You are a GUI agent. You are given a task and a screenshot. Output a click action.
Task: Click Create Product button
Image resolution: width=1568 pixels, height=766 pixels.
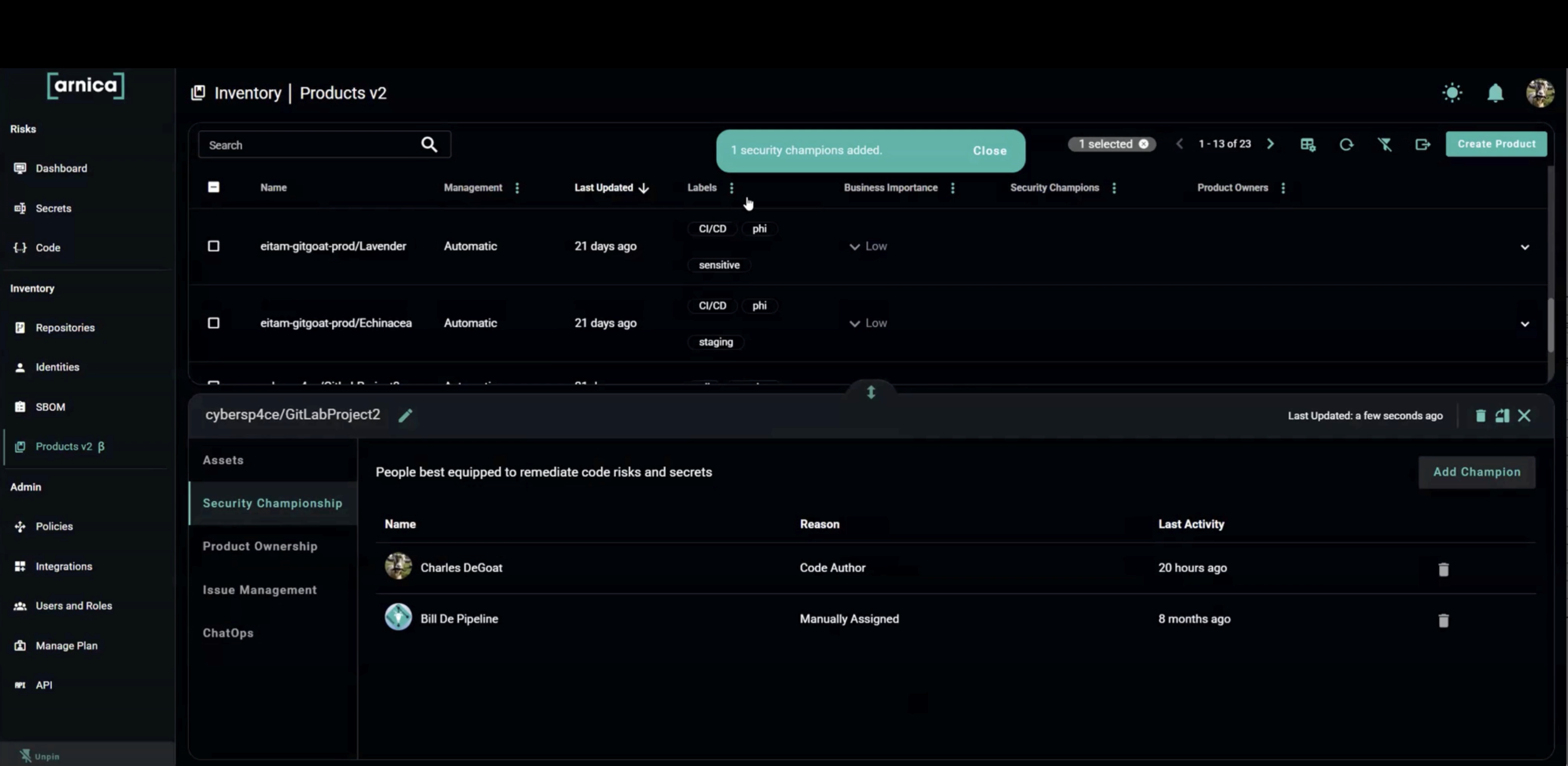(x=1496, y=144)
